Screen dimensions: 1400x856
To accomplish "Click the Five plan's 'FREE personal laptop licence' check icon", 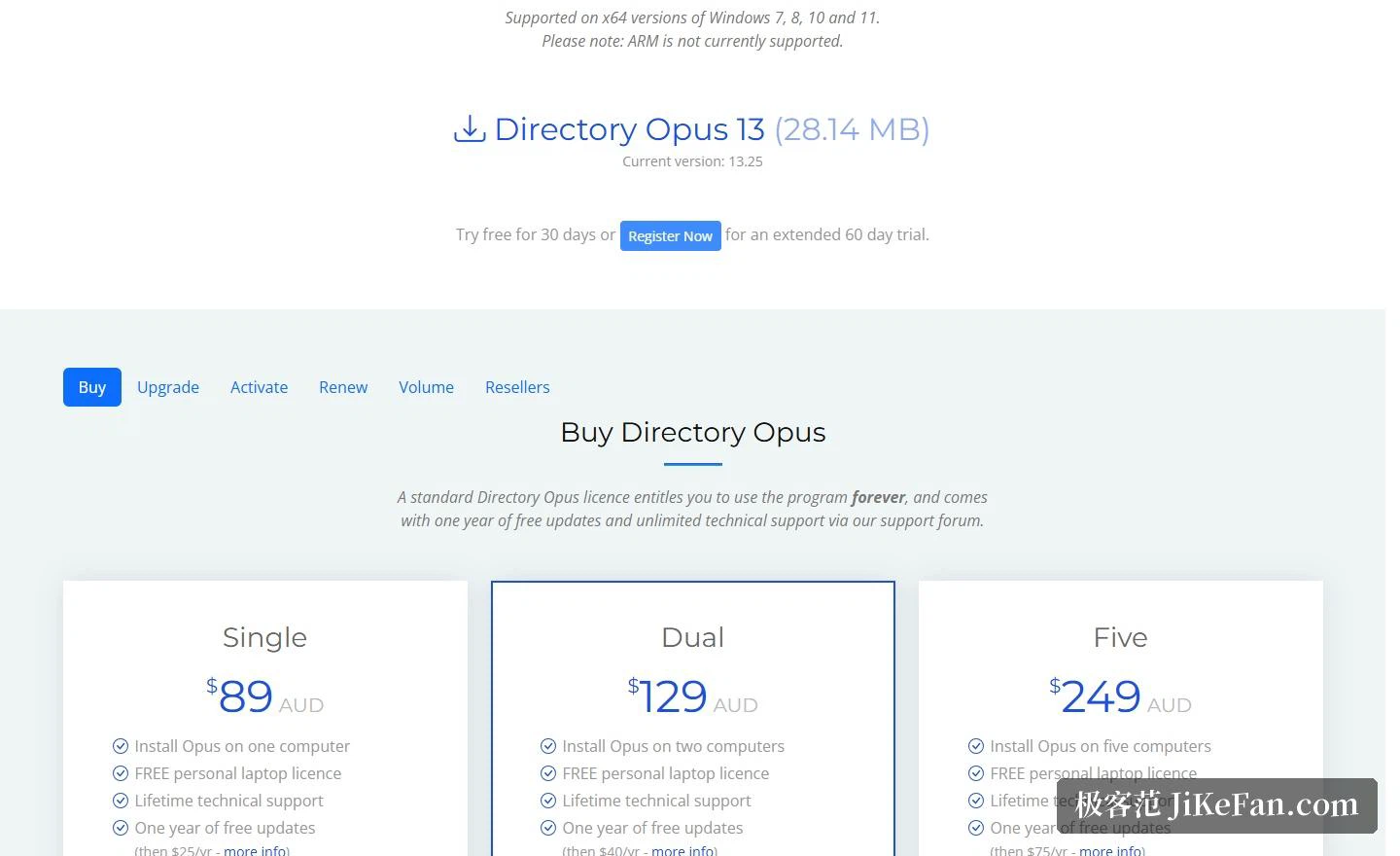I will tap(976, 773).
